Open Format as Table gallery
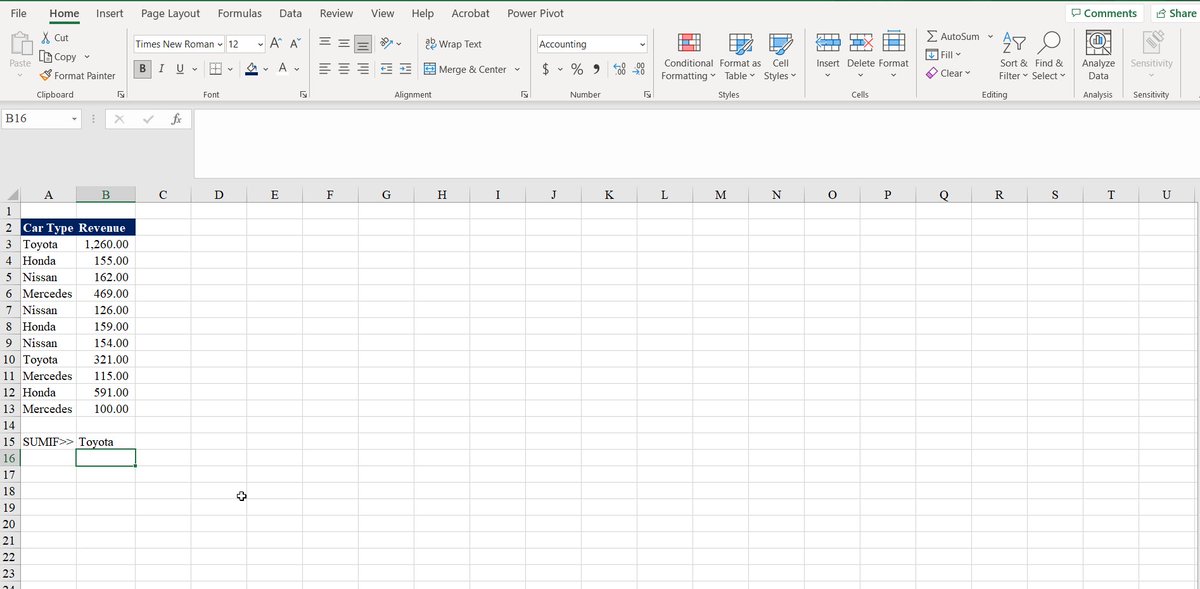Viewport: 1200px width, 589px height. tap(741, 57)
